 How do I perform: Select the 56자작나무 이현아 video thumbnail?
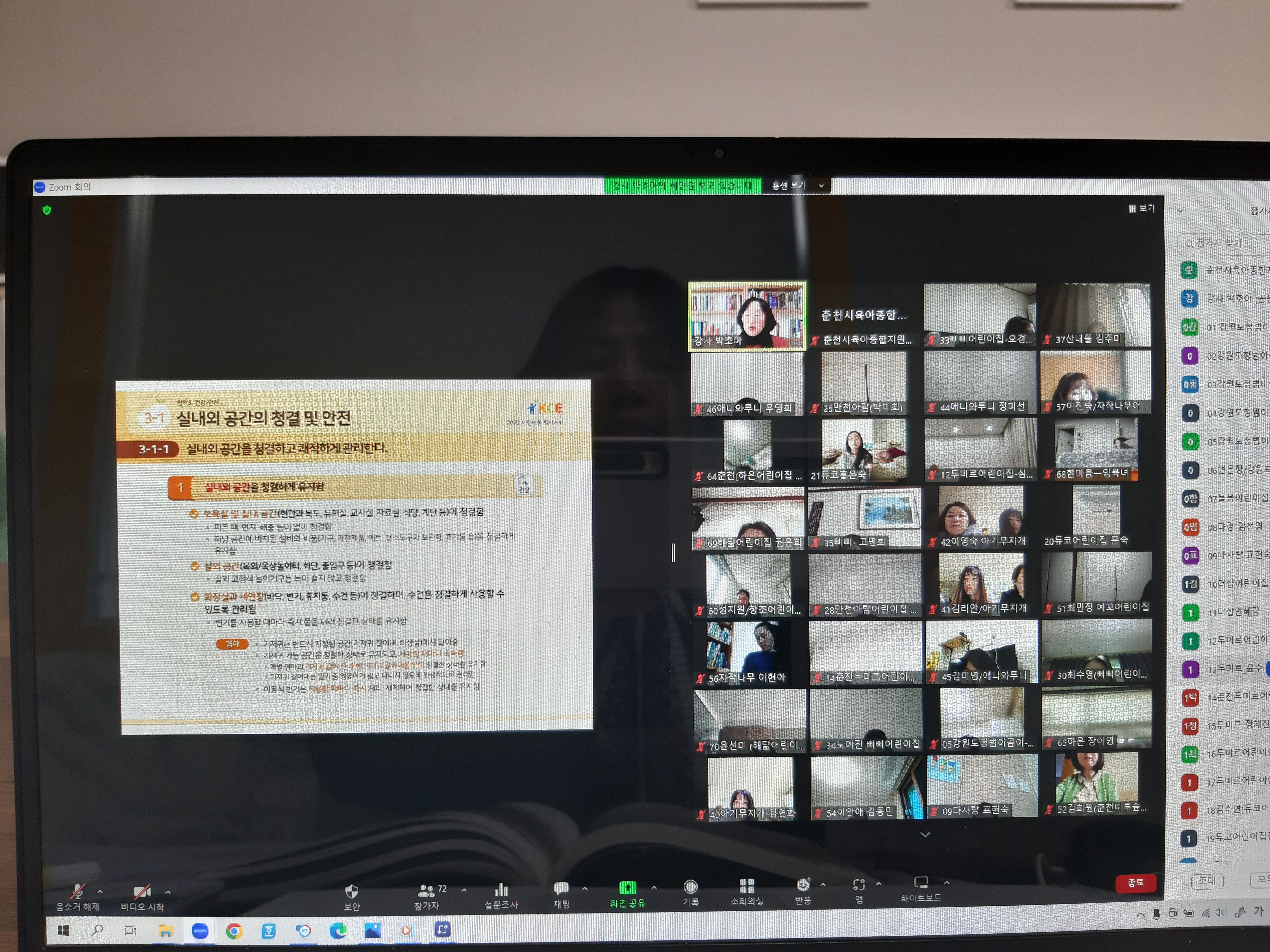click(750, 653)
